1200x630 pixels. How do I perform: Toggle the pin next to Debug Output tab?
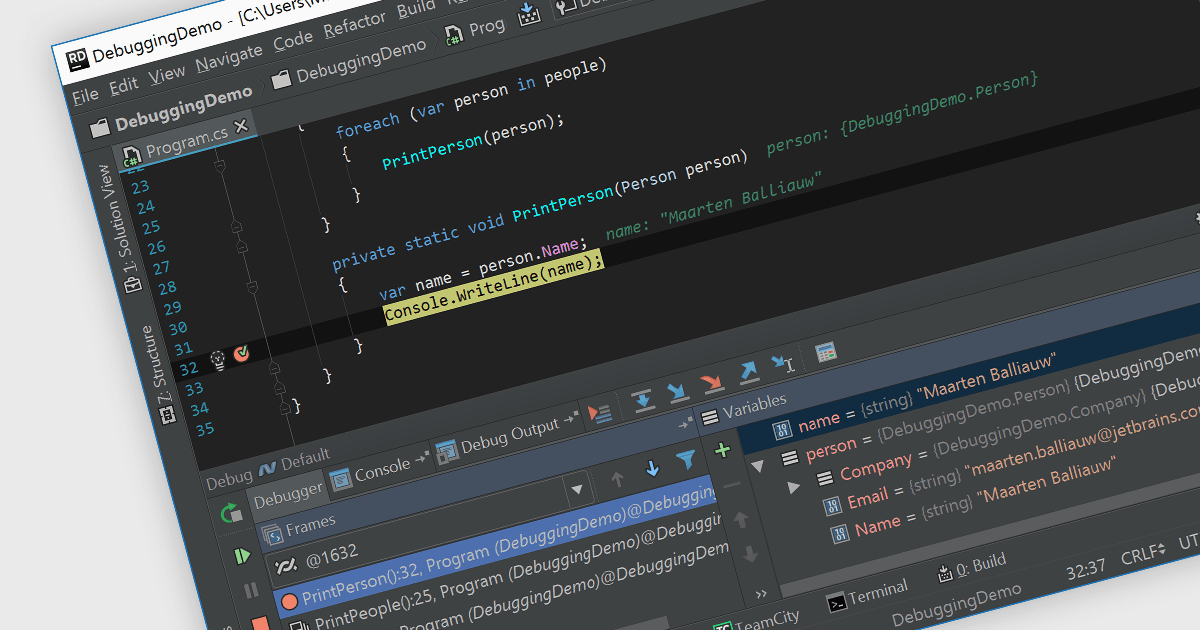point(571,418)
